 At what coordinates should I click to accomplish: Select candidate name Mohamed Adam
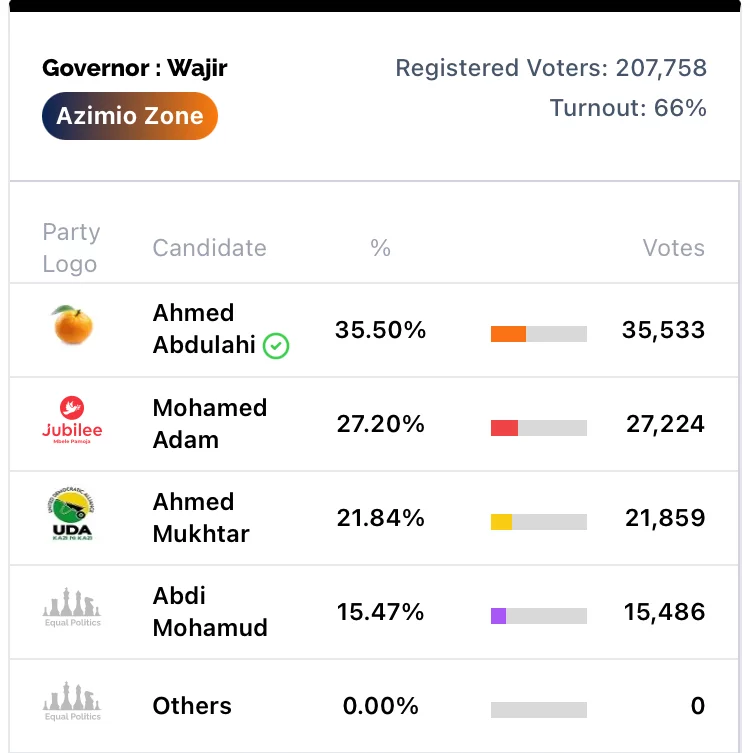tap(210, 424)
